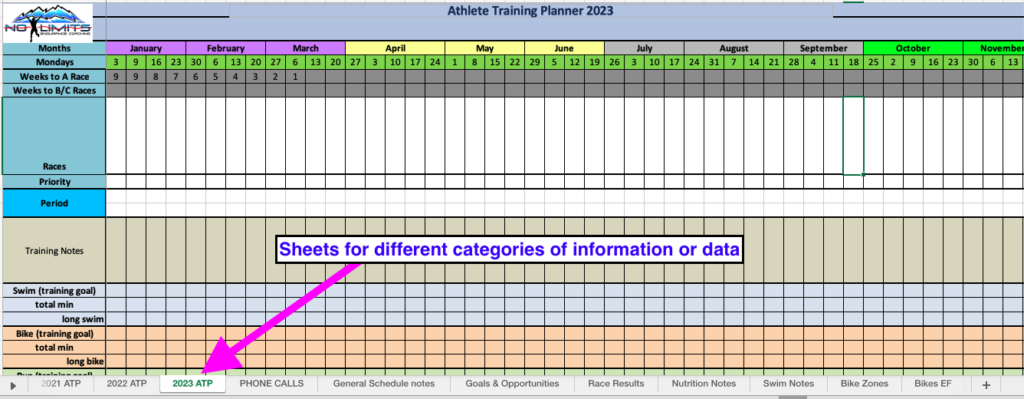1024x399 pixels.
Task: Select the January month header cell
Action: 146,48
